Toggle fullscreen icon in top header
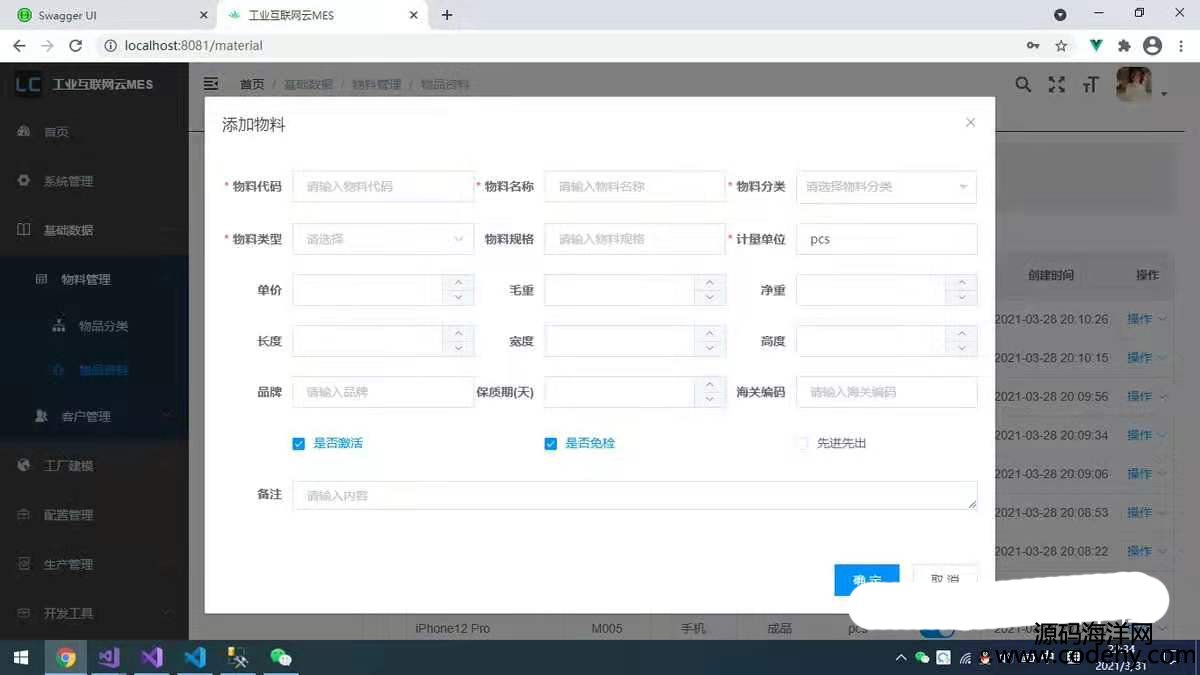The image size is (1200, 675). pyautogui.click(x=1056, y=85)
